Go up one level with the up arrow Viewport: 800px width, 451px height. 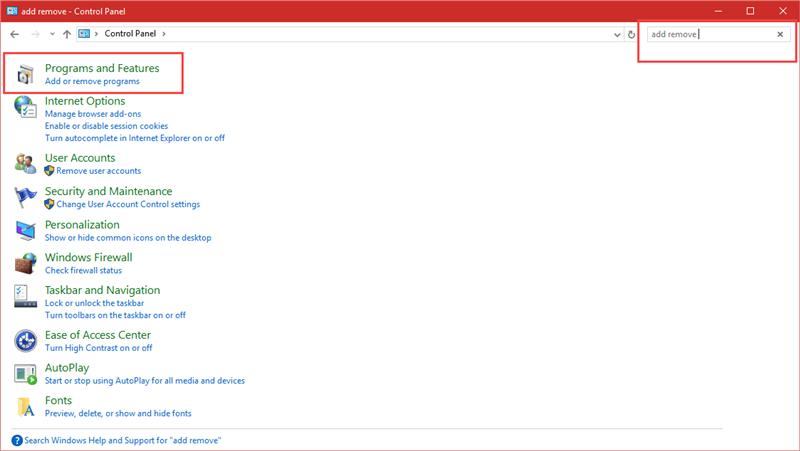pyautogui.click(x=67, y=34)
